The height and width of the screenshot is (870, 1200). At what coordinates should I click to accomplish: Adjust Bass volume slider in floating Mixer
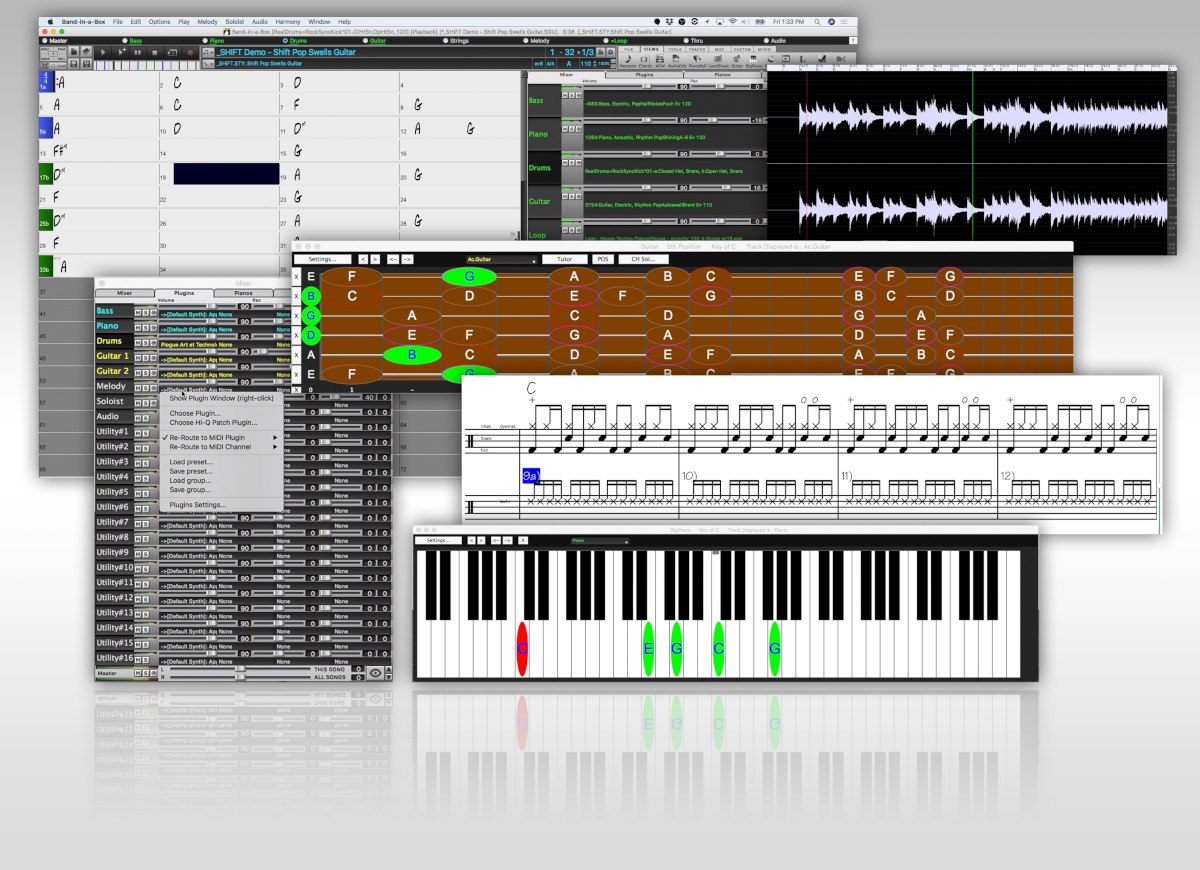point(212,306)
